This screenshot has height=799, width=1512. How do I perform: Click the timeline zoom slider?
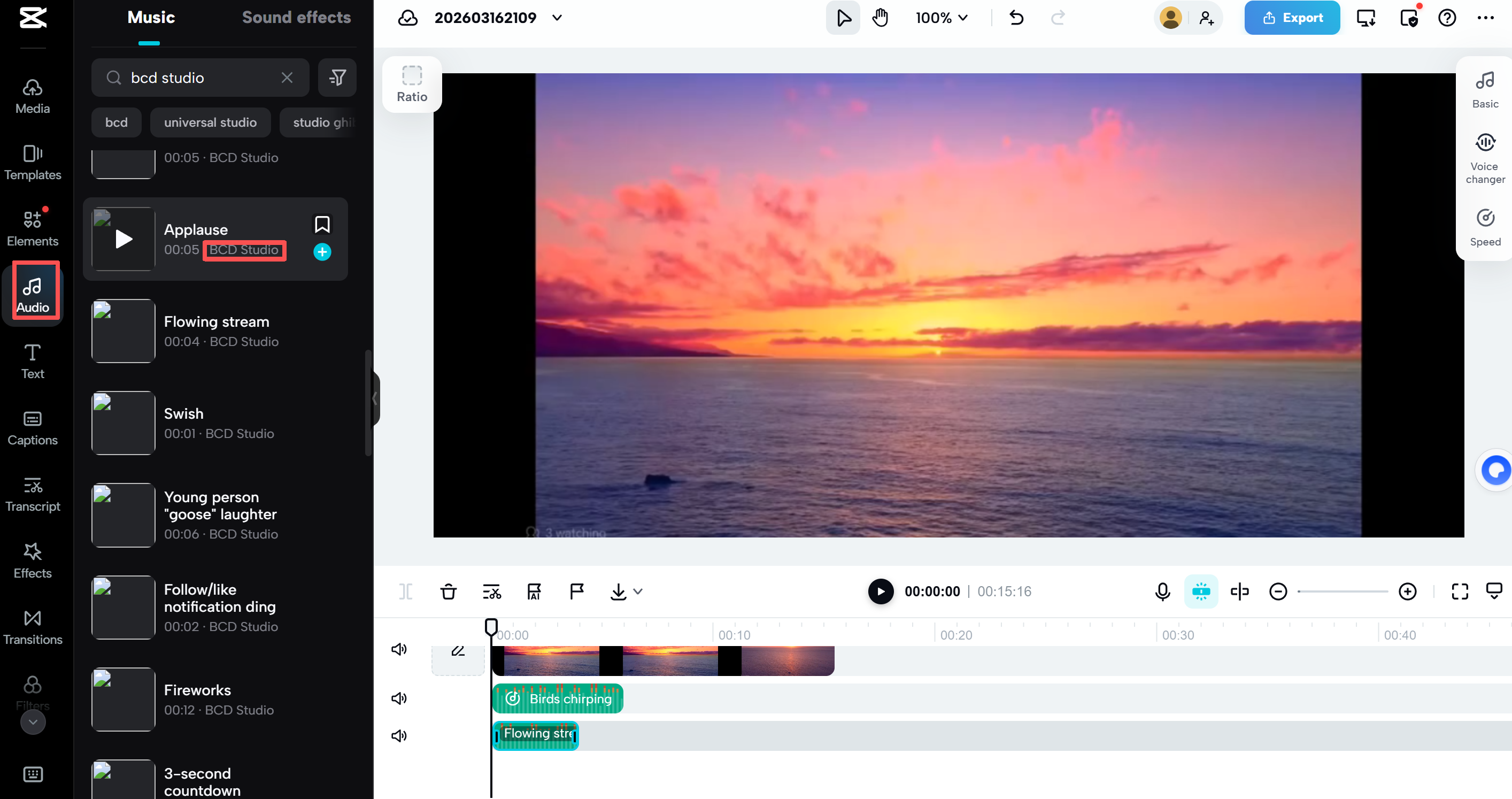coord(1344,591)
